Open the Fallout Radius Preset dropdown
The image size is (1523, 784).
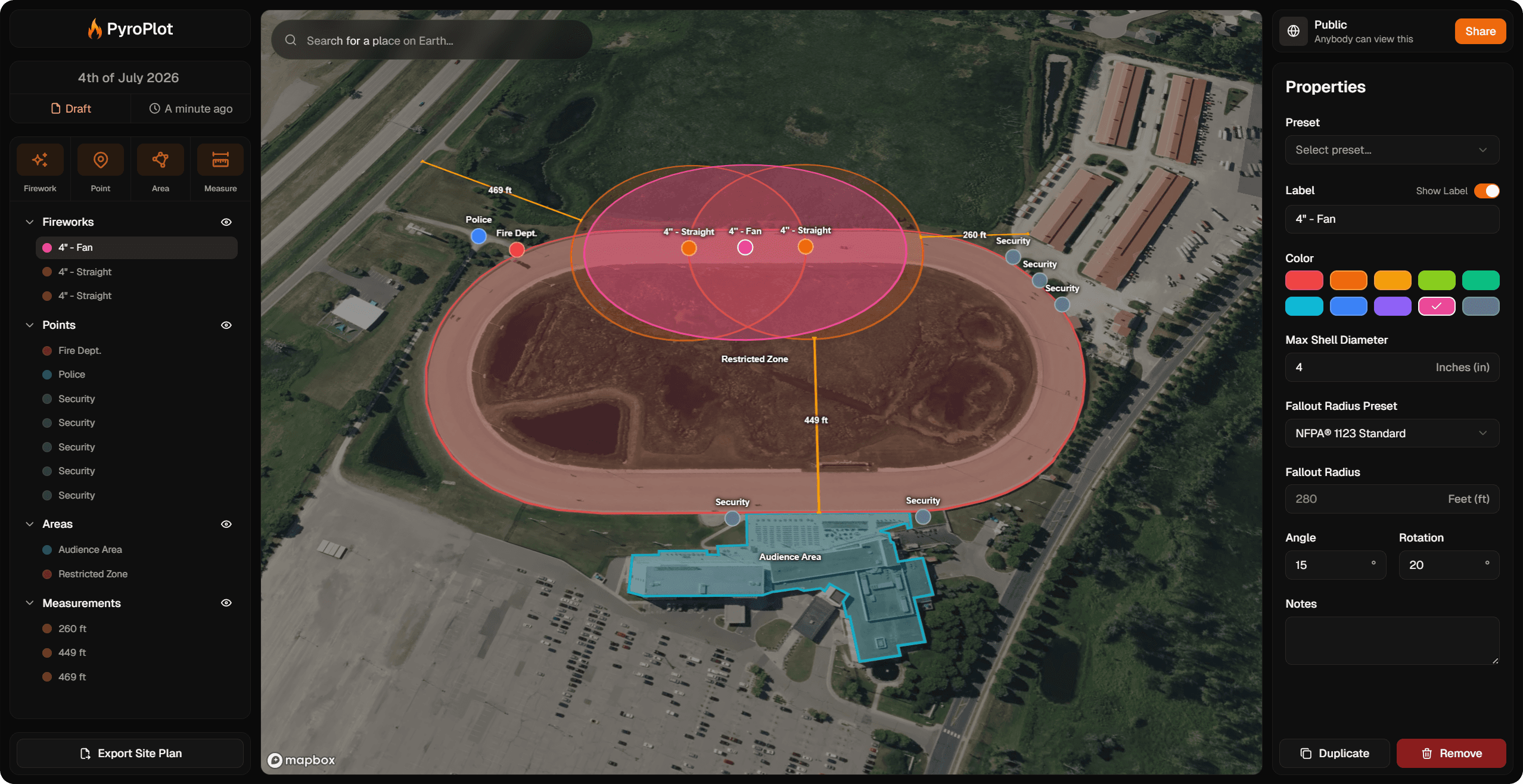click(x=1391, y=433)
